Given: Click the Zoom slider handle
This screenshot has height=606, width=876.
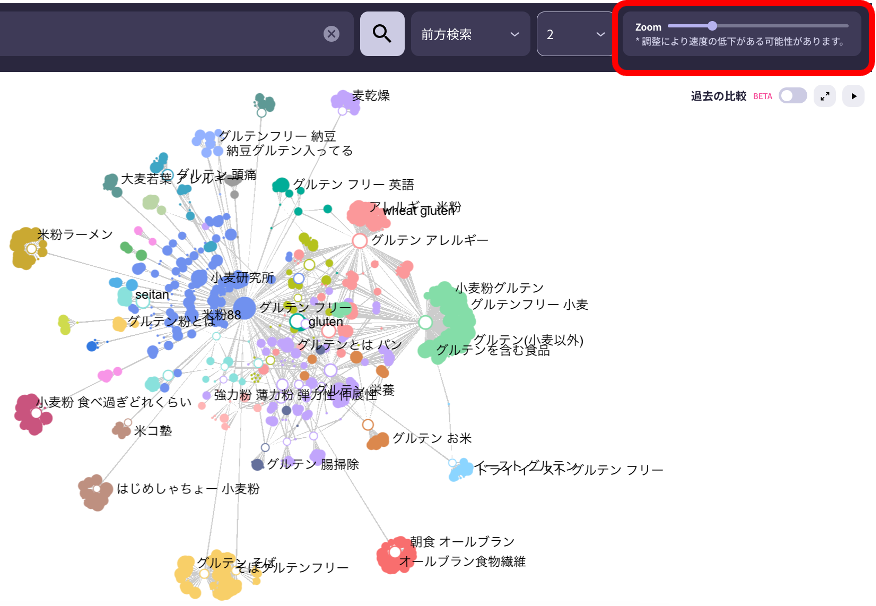Looking at the screenshot, I should click(712, 26).
